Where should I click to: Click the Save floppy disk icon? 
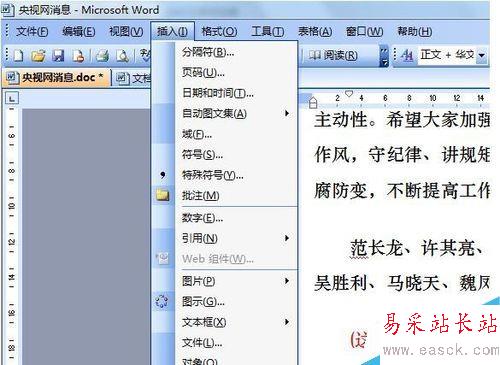click(x=58, y=56)
